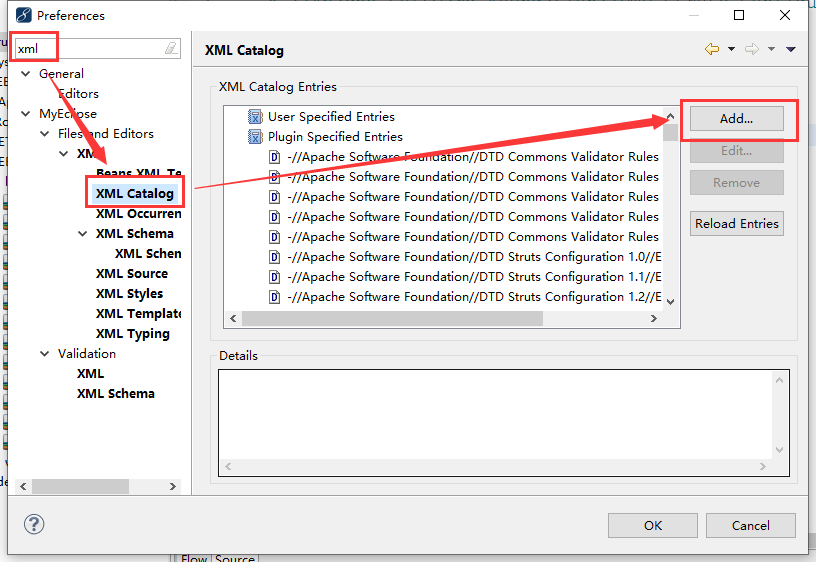Click catalog list scroll down arrow

pos(670,302)
